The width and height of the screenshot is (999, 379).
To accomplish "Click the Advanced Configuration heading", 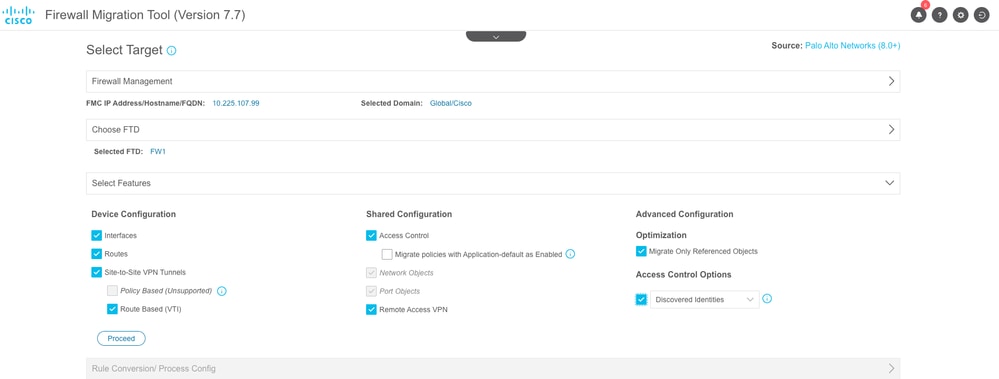I will coord(684,214).
